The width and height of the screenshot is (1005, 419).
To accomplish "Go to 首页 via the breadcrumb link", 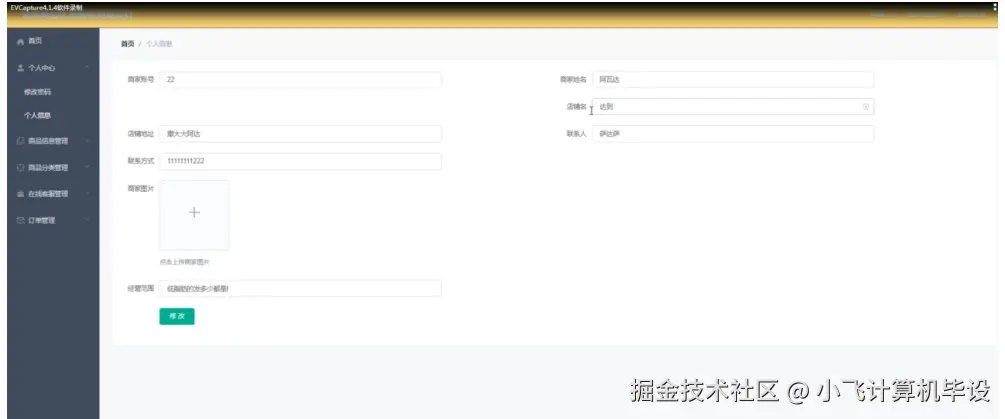I will 128,44.
